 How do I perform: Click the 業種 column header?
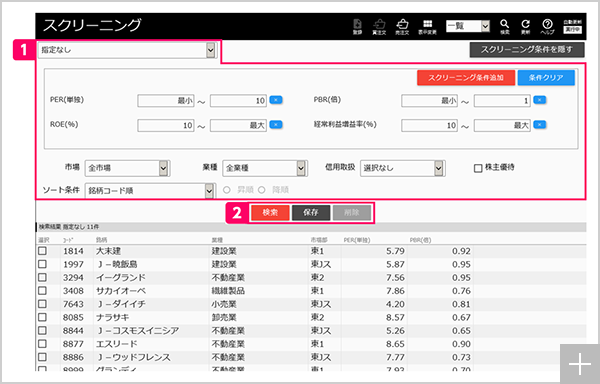pos(217,240)
